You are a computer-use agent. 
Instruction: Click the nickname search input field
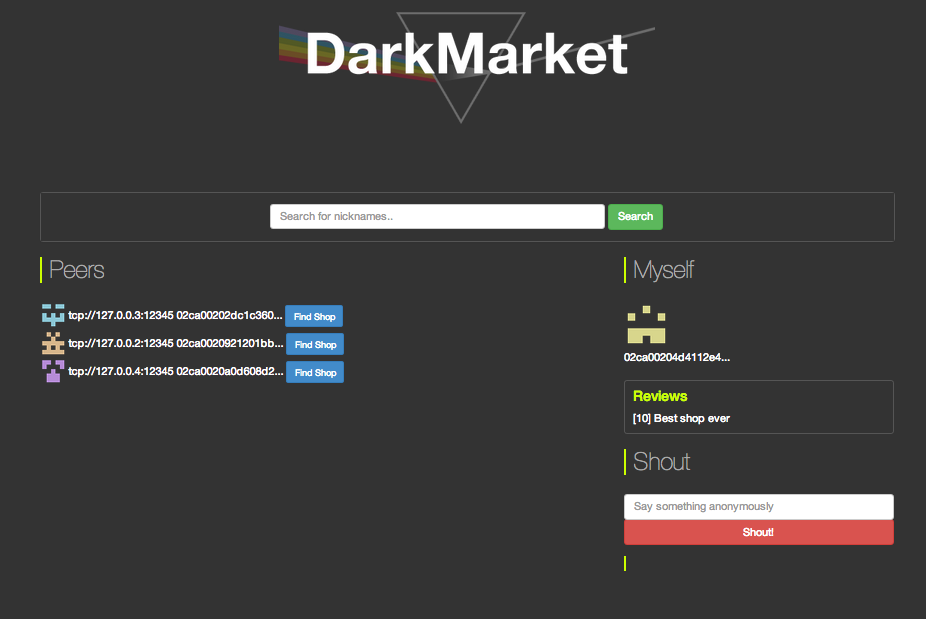coord(437,216)
